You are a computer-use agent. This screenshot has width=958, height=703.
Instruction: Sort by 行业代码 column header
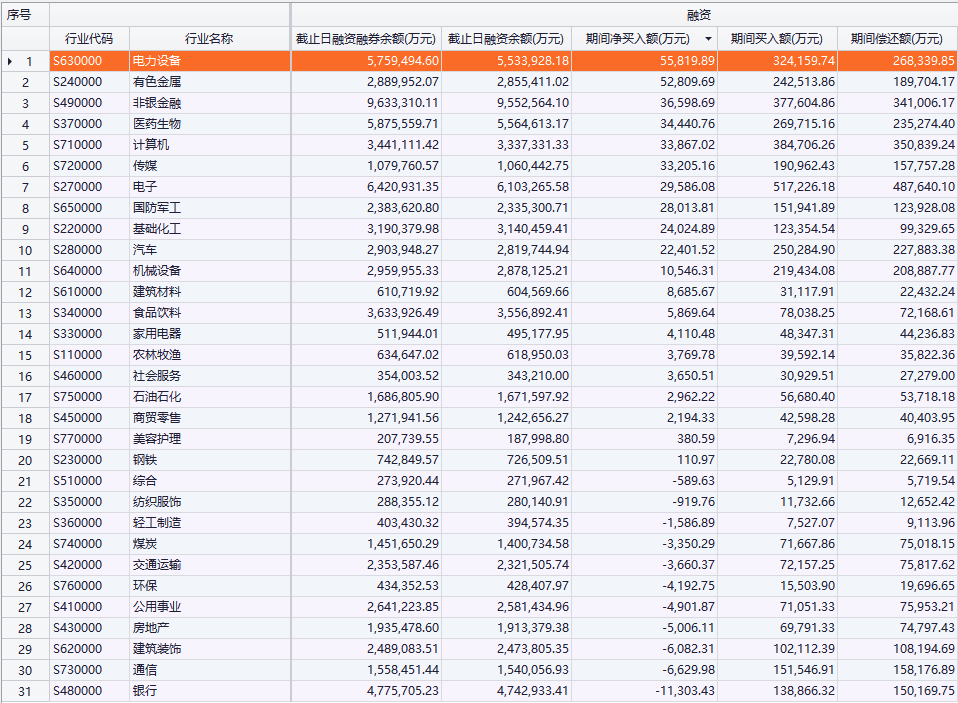tap(88, 39)
